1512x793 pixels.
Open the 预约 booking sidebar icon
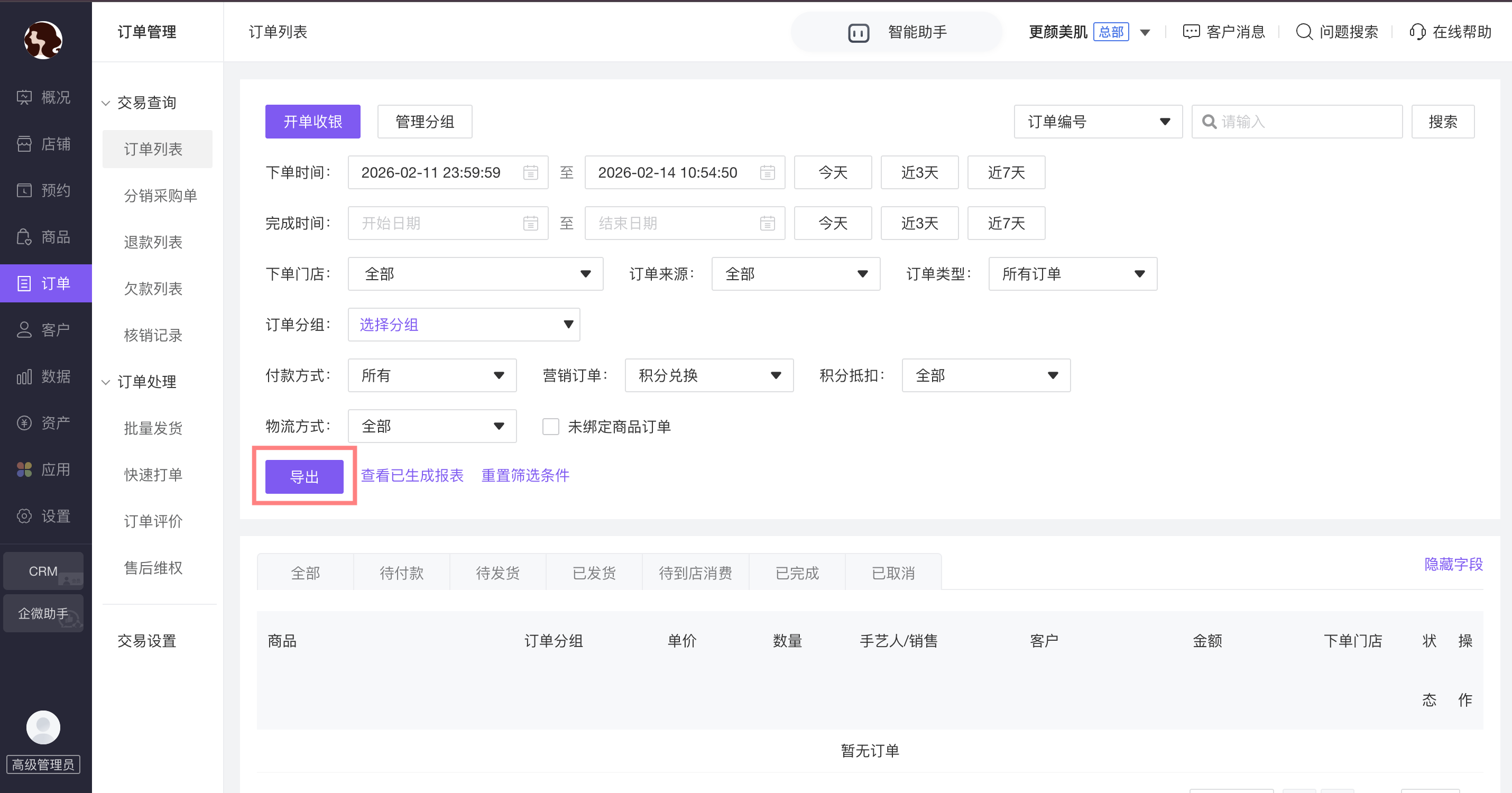coord(24,190)
